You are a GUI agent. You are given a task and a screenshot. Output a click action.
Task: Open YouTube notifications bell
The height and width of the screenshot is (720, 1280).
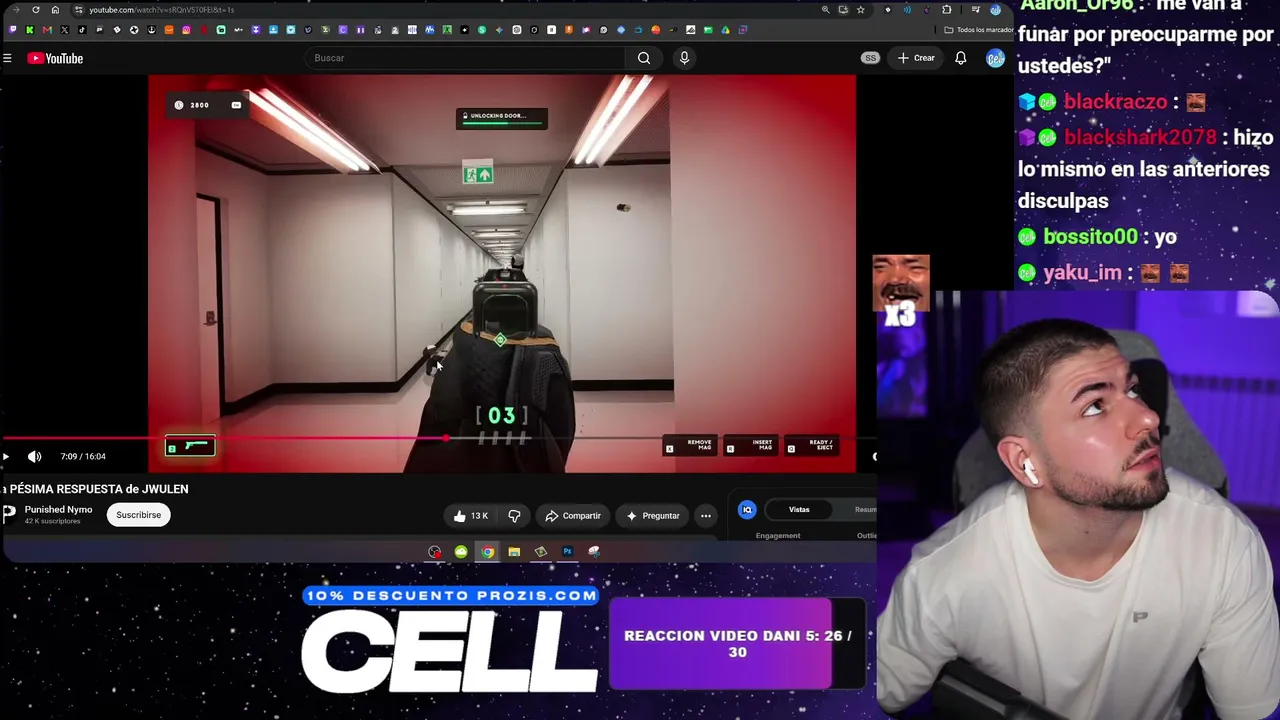tap(960, 58)
